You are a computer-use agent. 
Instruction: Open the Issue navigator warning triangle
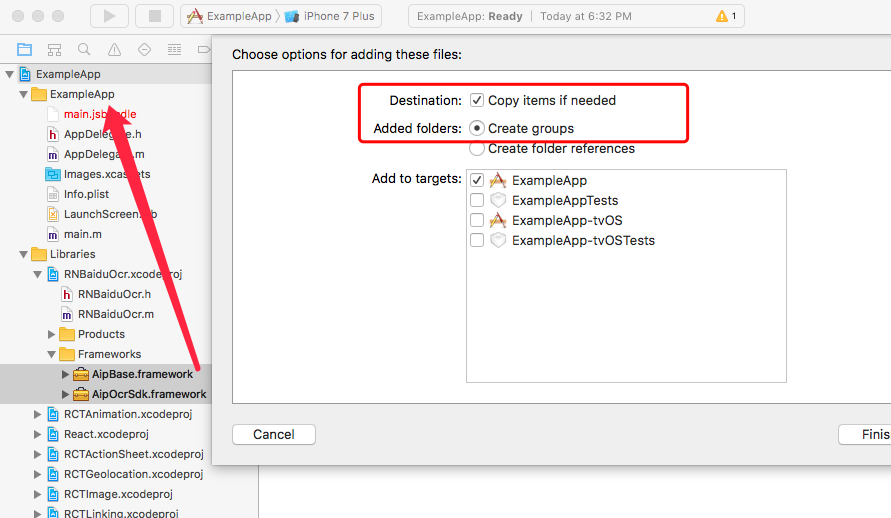coord(114,49)
